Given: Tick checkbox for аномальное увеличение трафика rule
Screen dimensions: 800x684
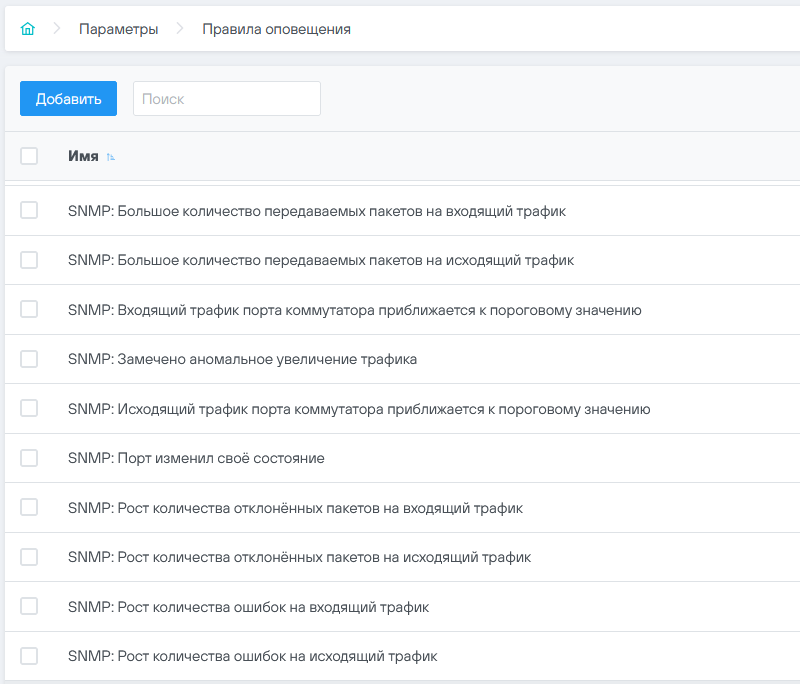Looking at the screenshot, I should (29, 359).
